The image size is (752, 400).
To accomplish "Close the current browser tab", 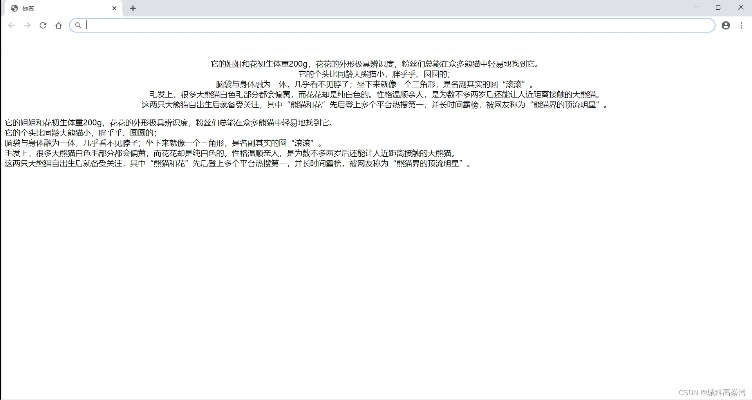I will pyautogui.click(x=114, y=8).
